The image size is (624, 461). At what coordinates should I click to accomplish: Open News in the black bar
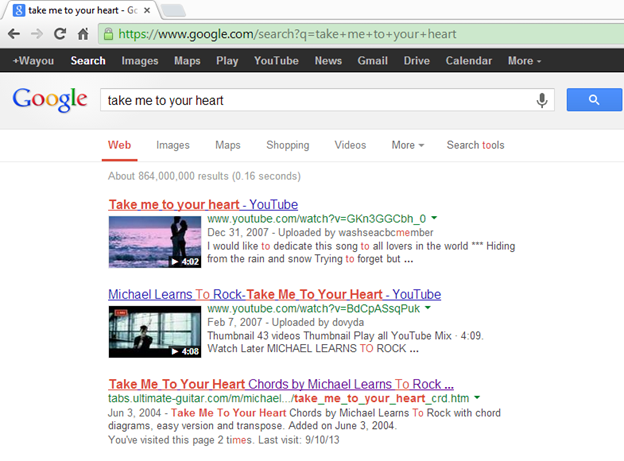(x=328, y=61)
